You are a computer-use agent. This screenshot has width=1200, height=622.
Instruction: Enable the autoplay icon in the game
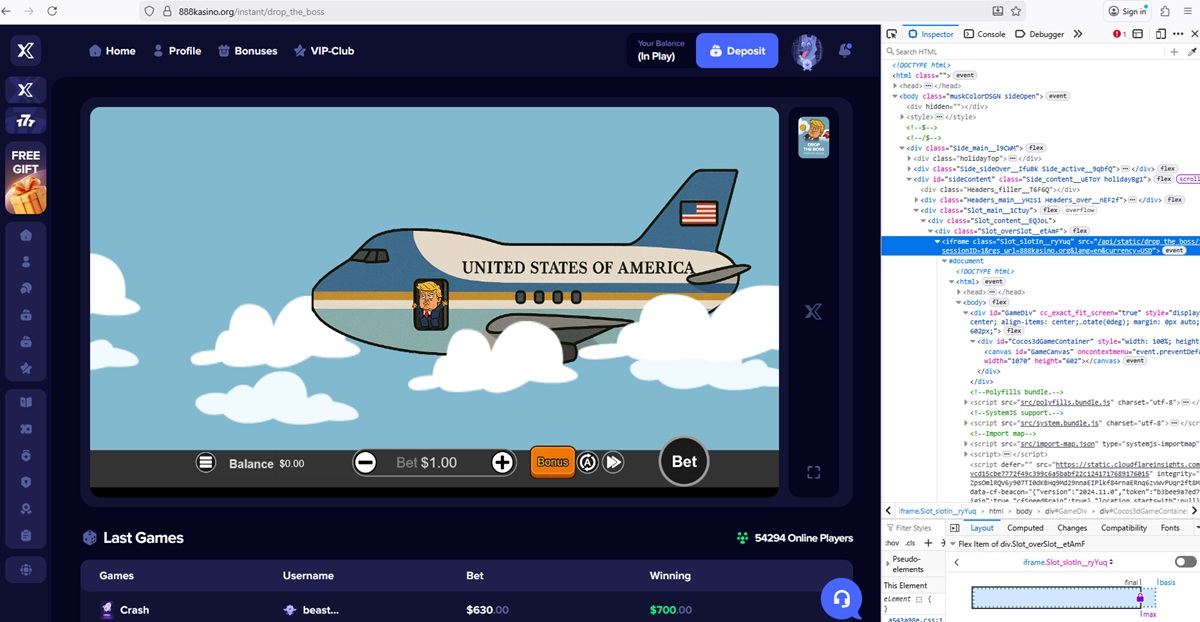click(588, 462)
